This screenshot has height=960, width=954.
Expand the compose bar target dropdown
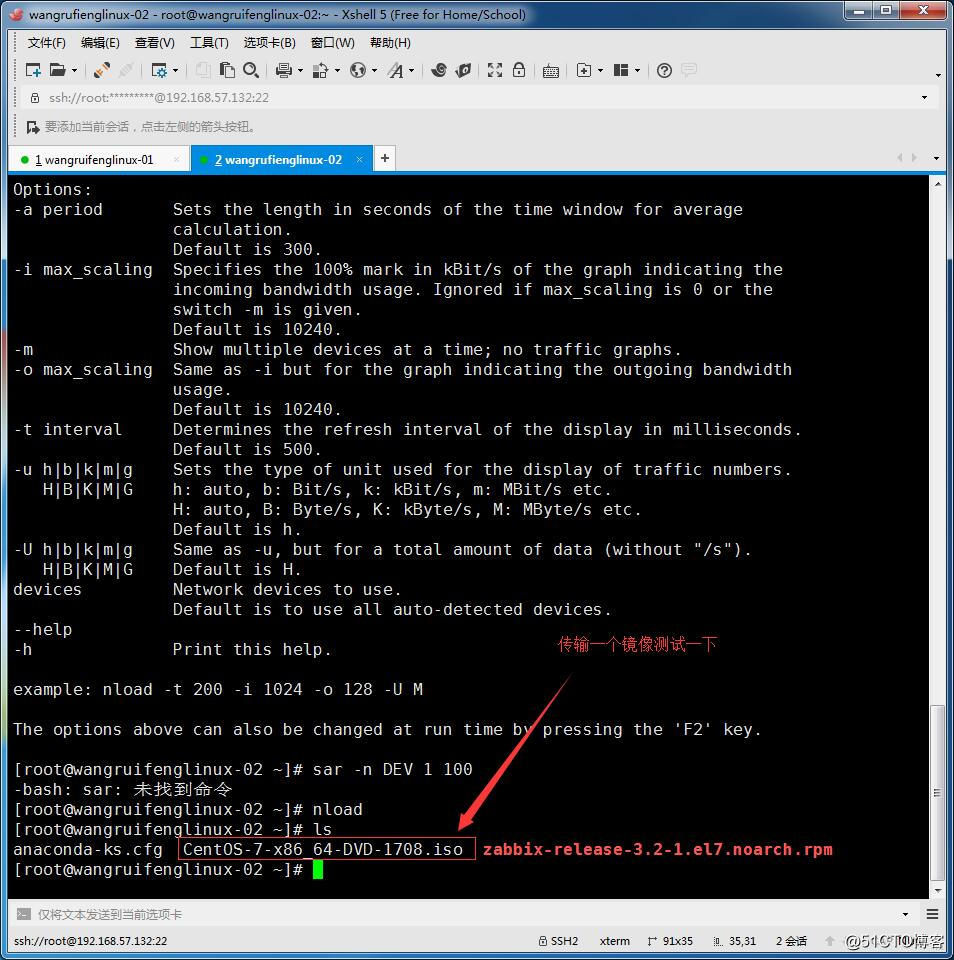pyautogui.click(x=906, y=914)
